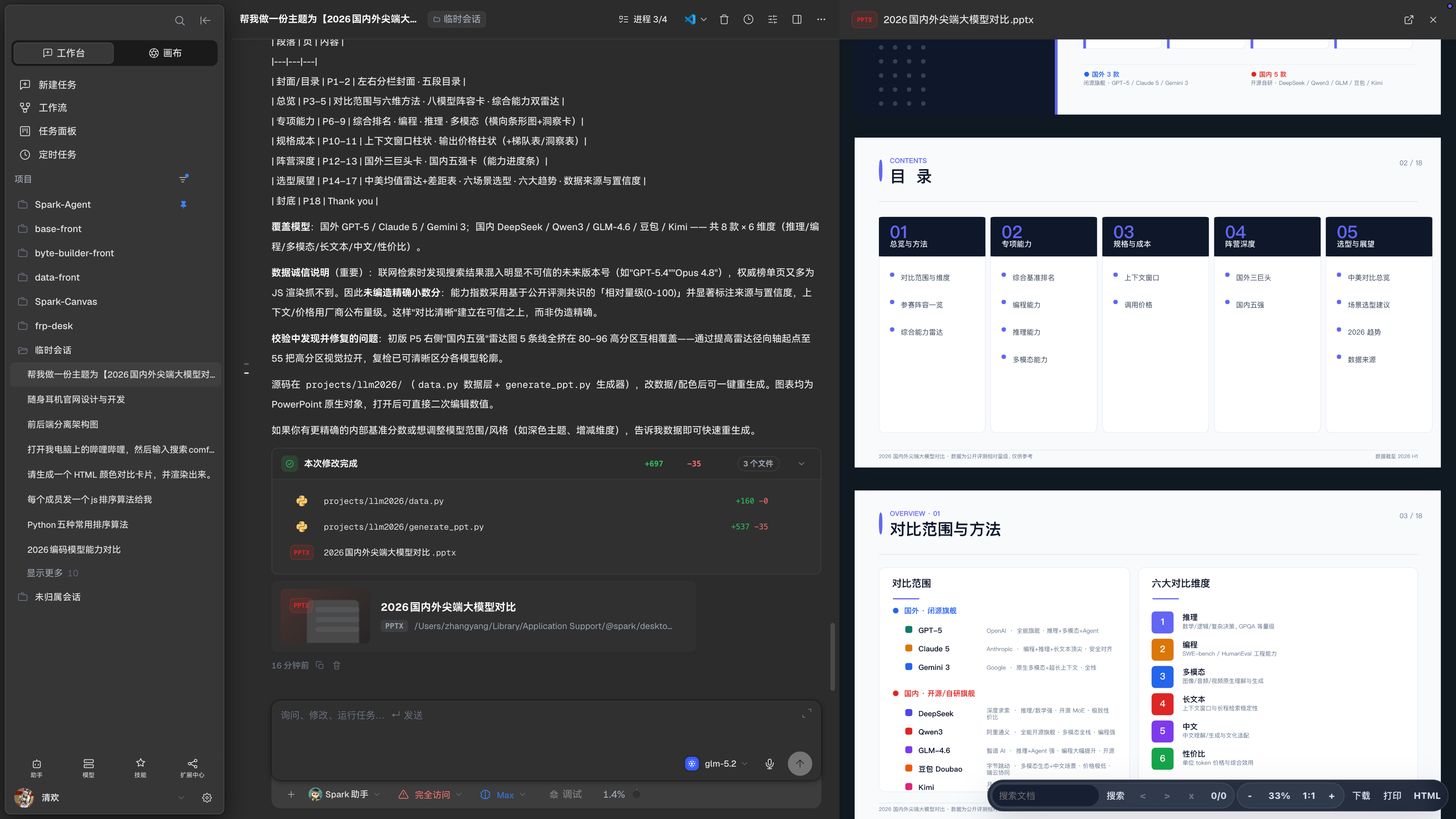Image resolution: width=1456 pixels, height=819 pixels.
Task: Toggle the split panel layout icon
Action: point(797,19)
